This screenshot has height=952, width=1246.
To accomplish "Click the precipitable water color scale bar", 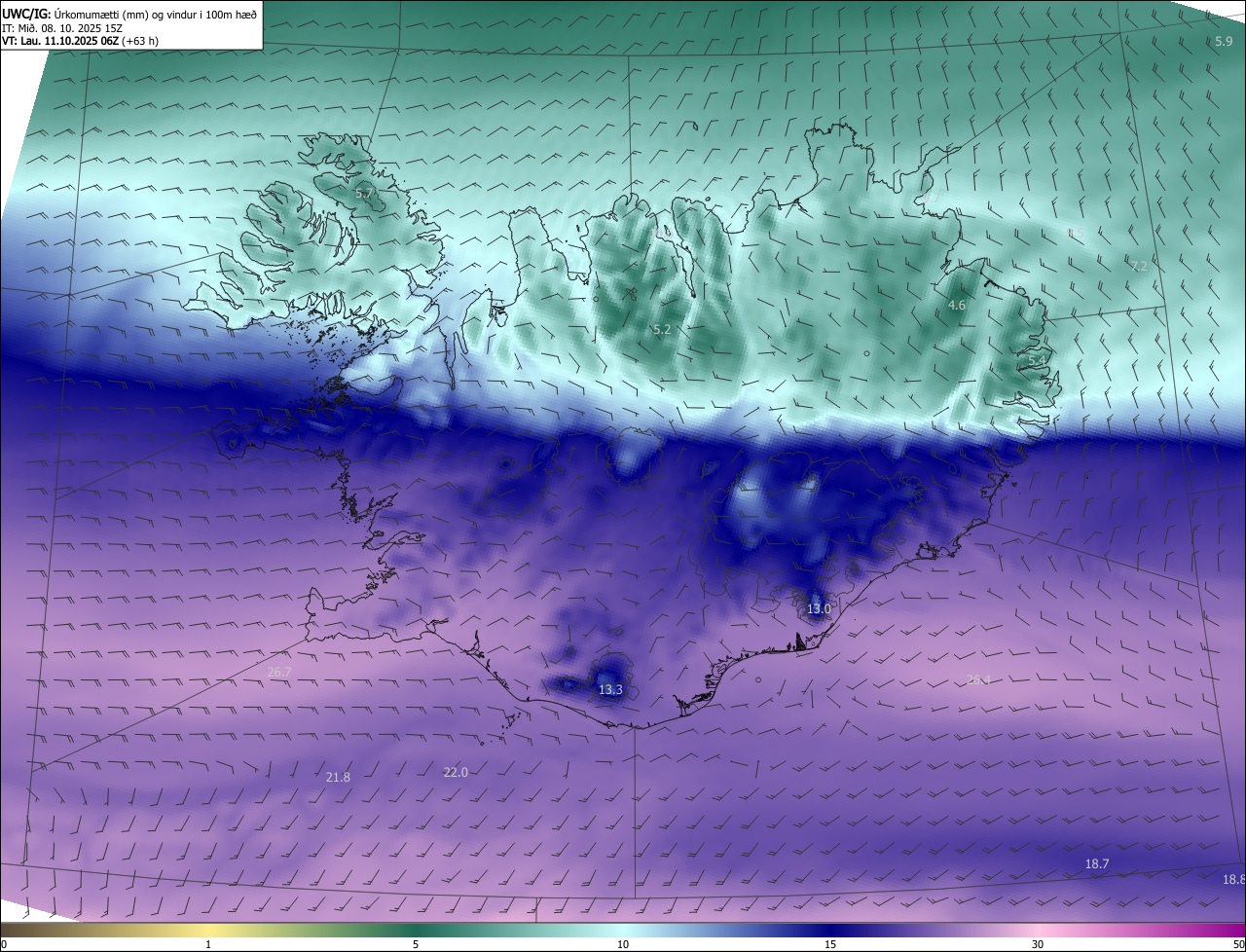I will coord(623,931).
